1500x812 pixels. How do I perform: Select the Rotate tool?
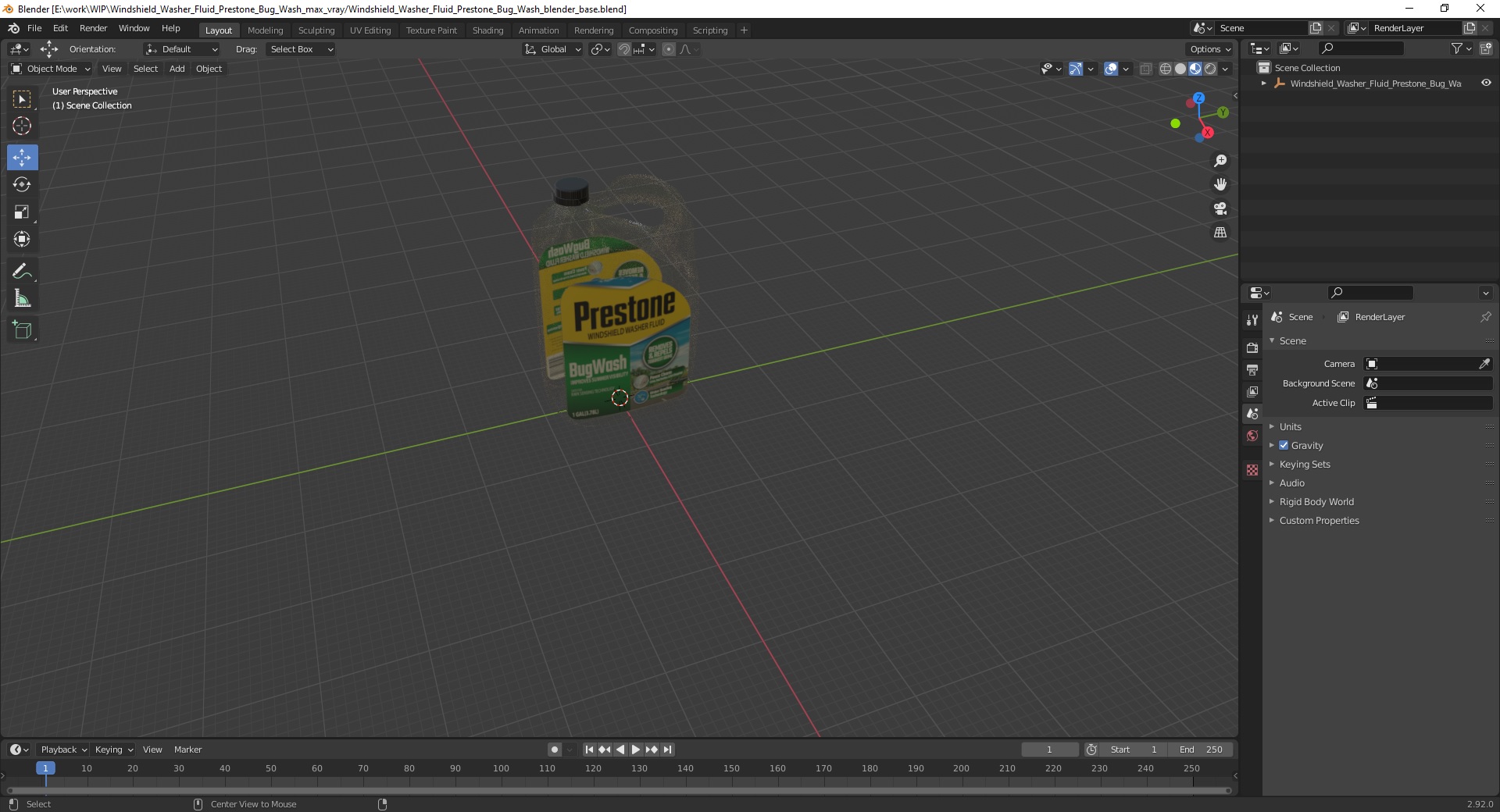pyautogui.click(x=22, y=184)
